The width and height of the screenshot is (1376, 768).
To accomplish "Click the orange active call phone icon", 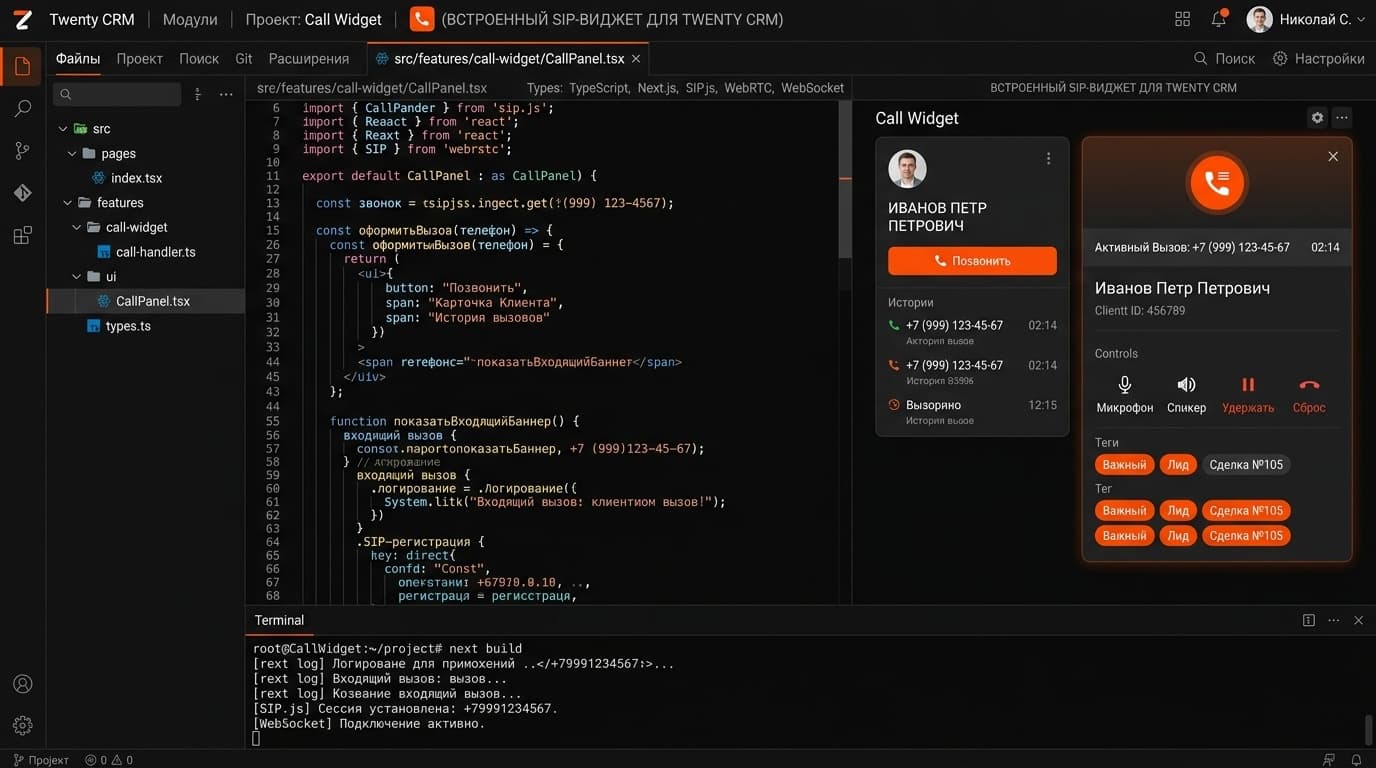I will click(1217, 183).
